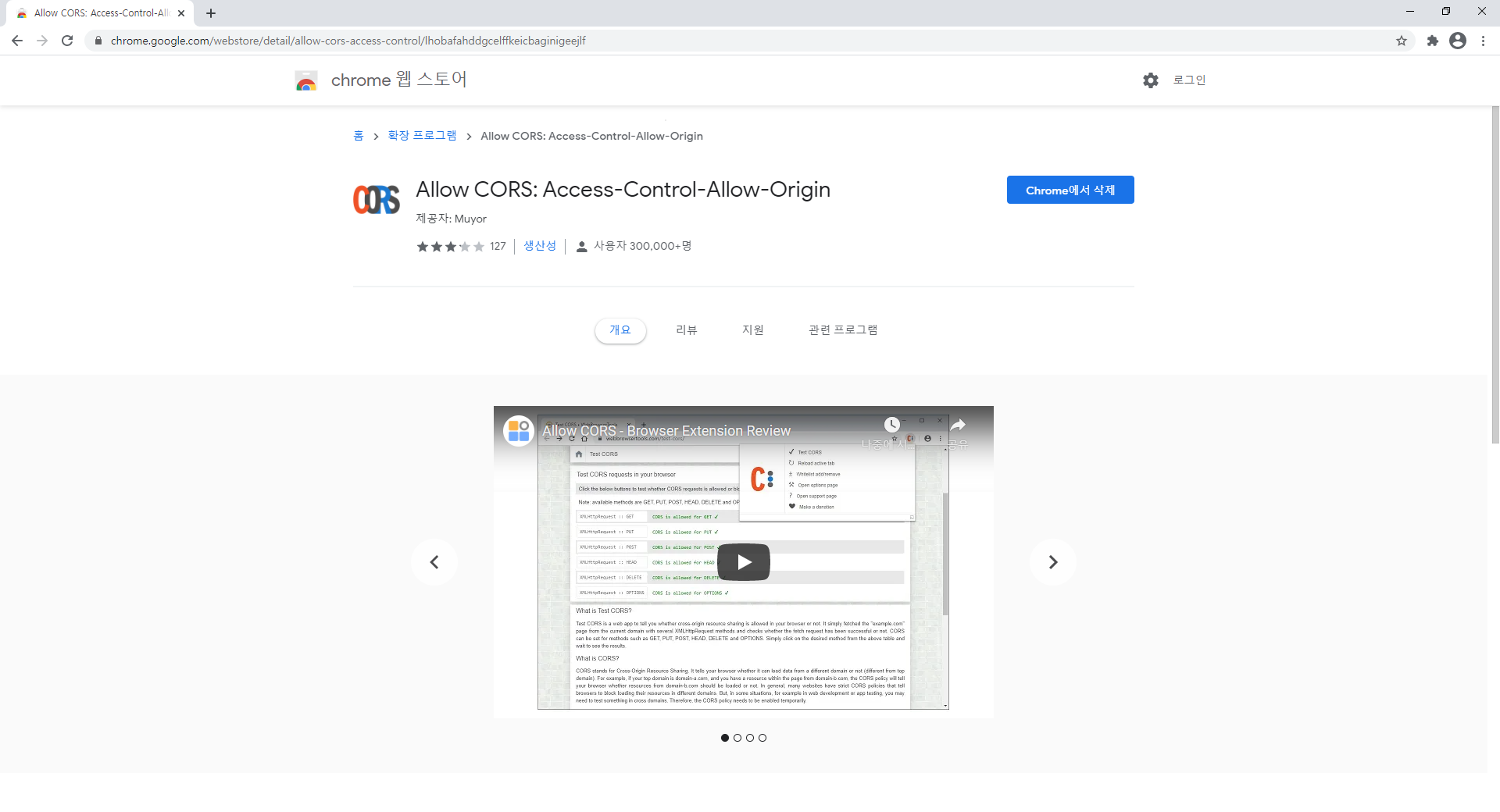Select the 개요 tab

click(620, 330)
